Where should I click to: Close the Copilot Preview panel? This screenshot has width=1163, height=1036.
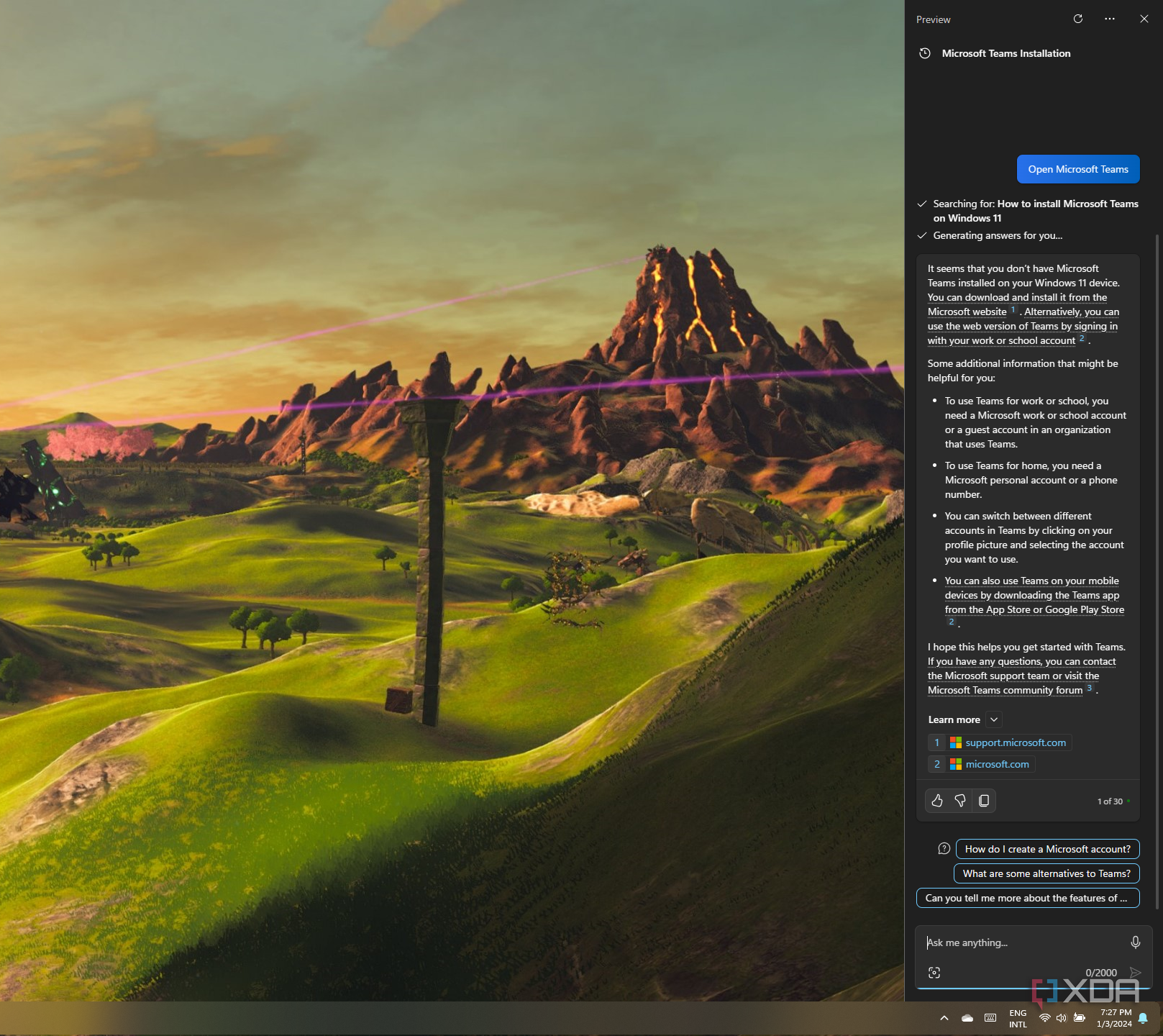click(1144, 19)
